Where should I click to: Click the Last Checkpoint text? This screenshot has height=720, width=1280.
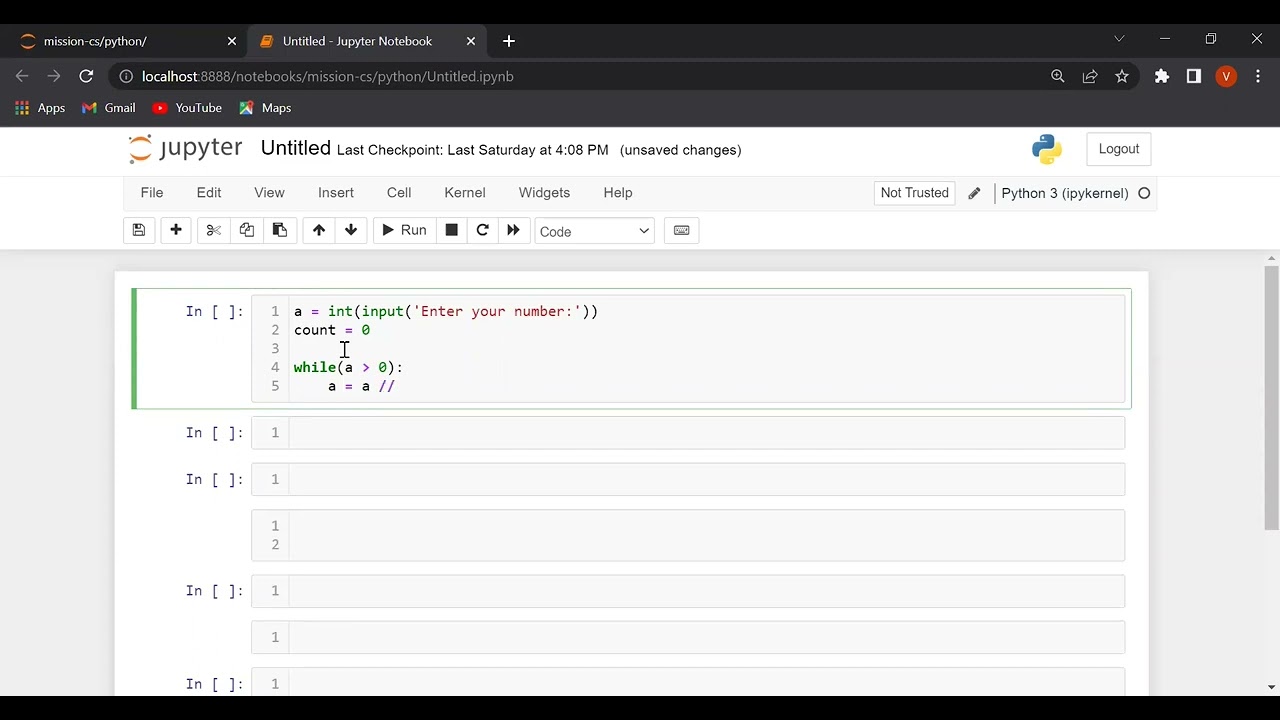473,150
